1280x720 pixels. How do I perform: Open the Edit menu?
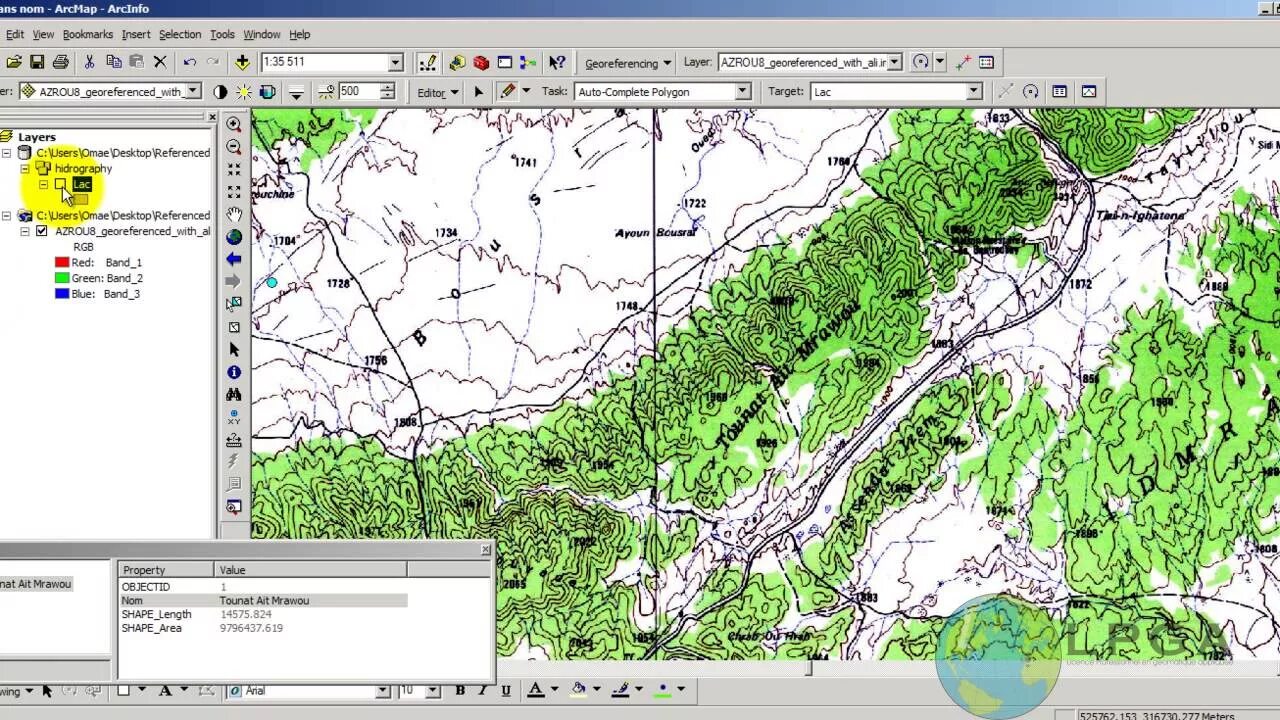(x=14, y=34)
